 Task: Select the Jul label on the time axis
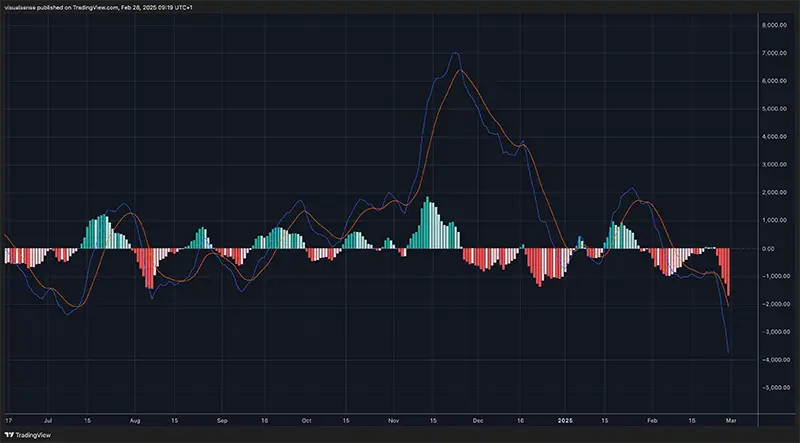pyautogui.click(x=47, y=422)
